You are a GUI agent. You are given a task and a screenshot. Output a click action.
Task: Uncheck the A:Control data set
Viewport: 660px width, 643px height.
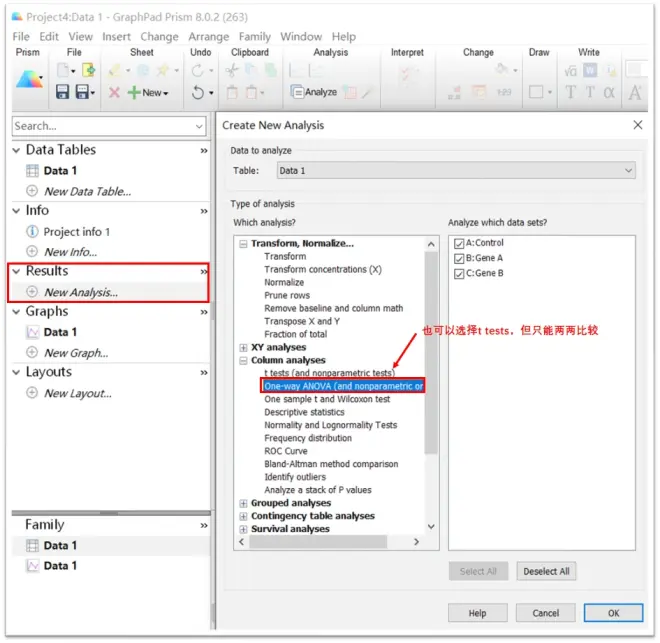pyautogui.click(x=459, y=243)
